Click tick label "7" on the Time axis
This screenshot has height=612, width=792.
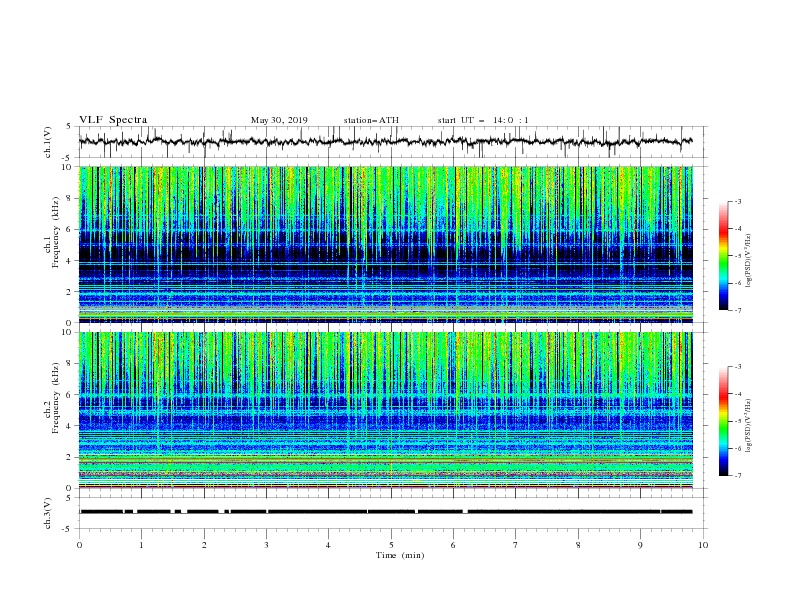(x=516, y=545)
